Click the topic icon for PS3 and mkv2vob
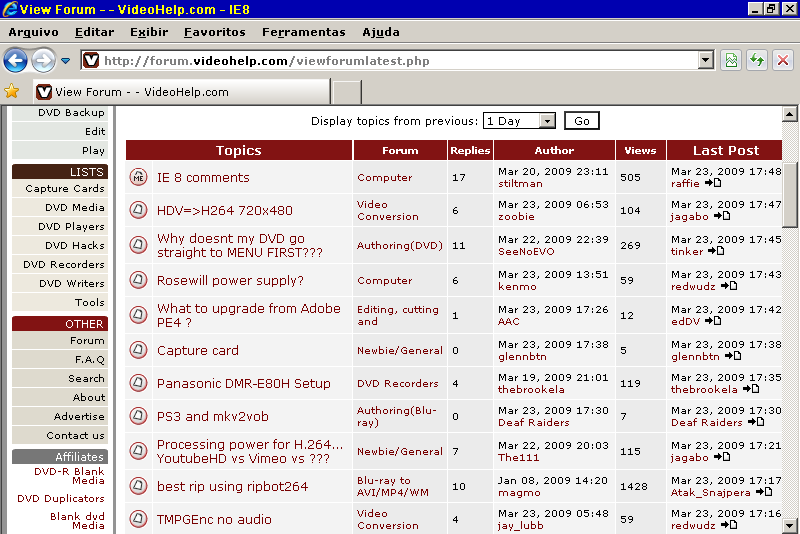Viewport: 800px width, 534px height. pyautogui.click(x=138, y=416)
